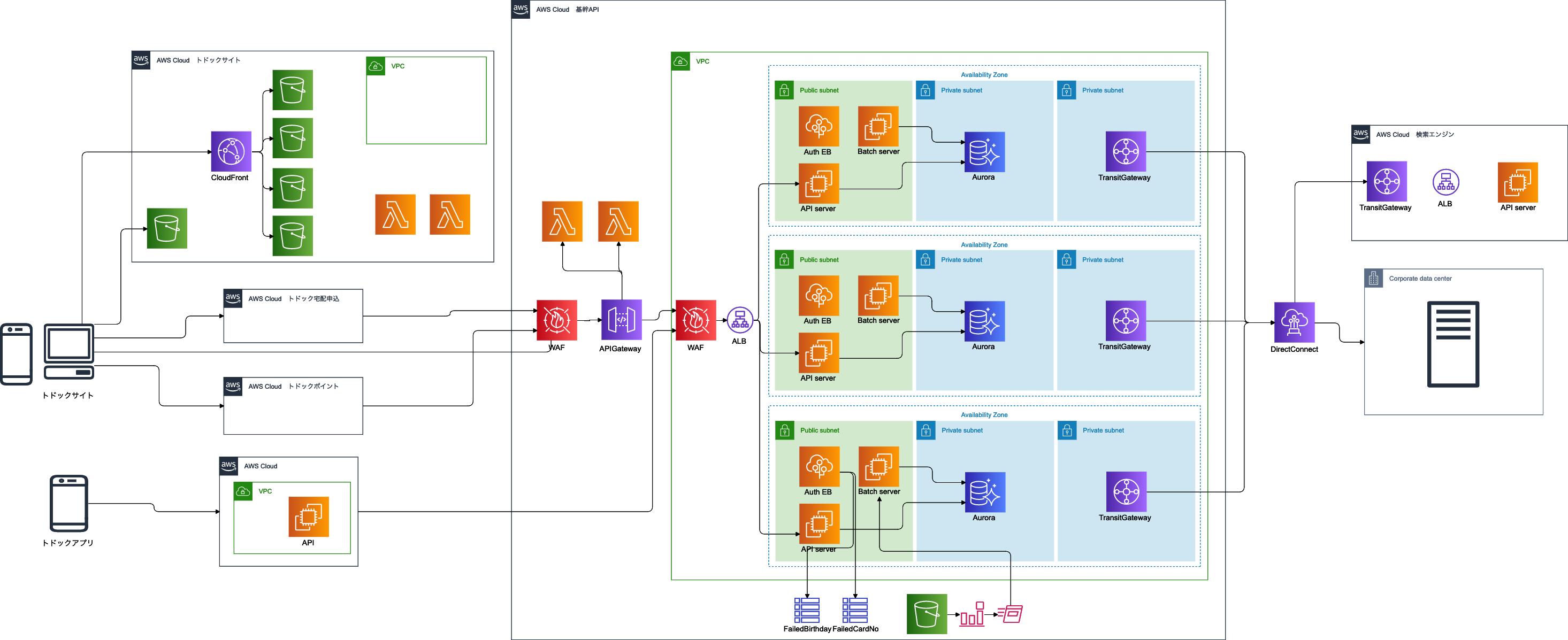Click the lone tablet icon at lower left
The height and width of the screenshot is (640, 1568).
tap(69, 503)
